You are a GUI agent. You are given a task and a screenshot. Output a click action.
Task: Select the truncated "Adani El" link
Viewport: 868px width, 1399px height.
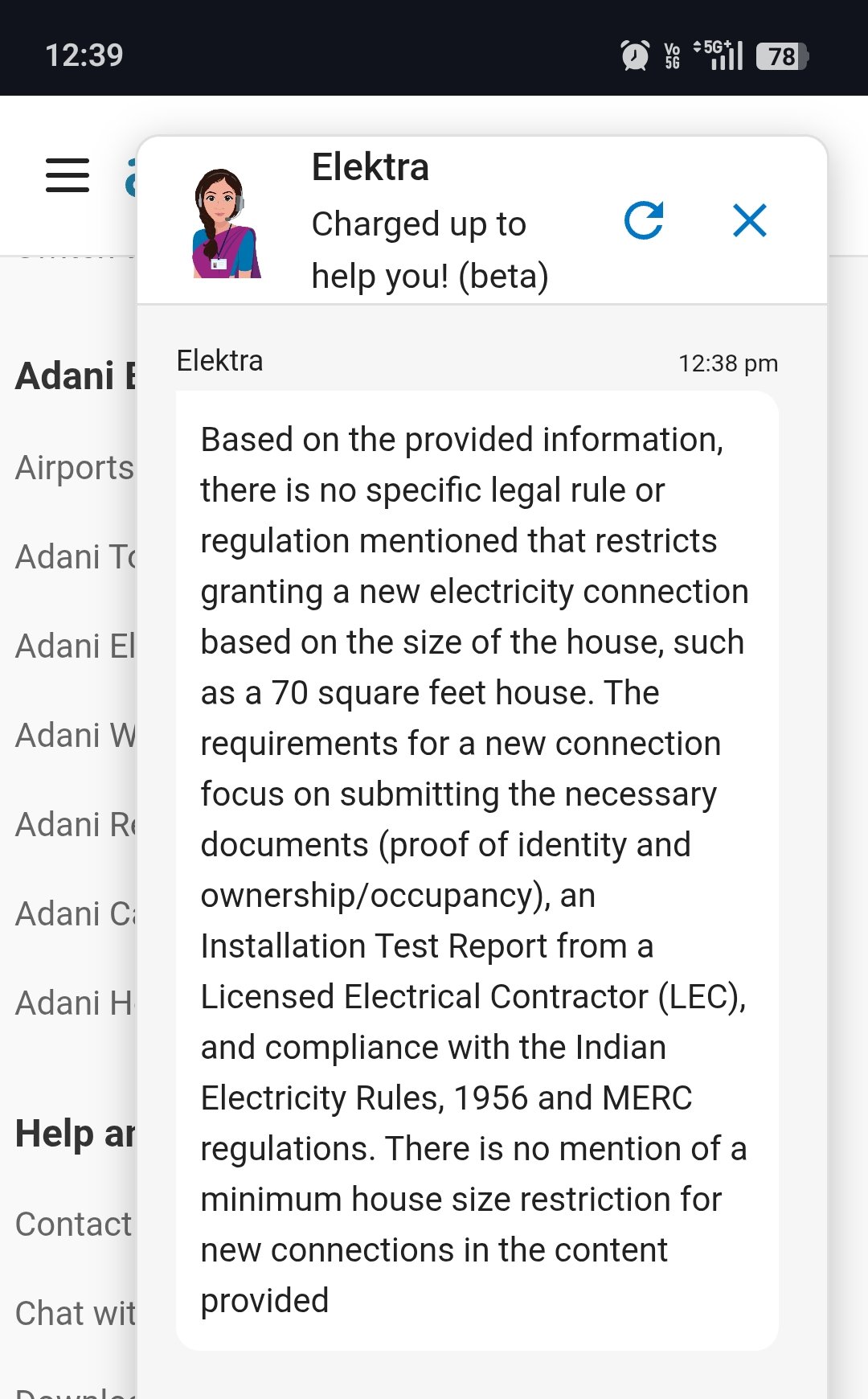point(76,646)
